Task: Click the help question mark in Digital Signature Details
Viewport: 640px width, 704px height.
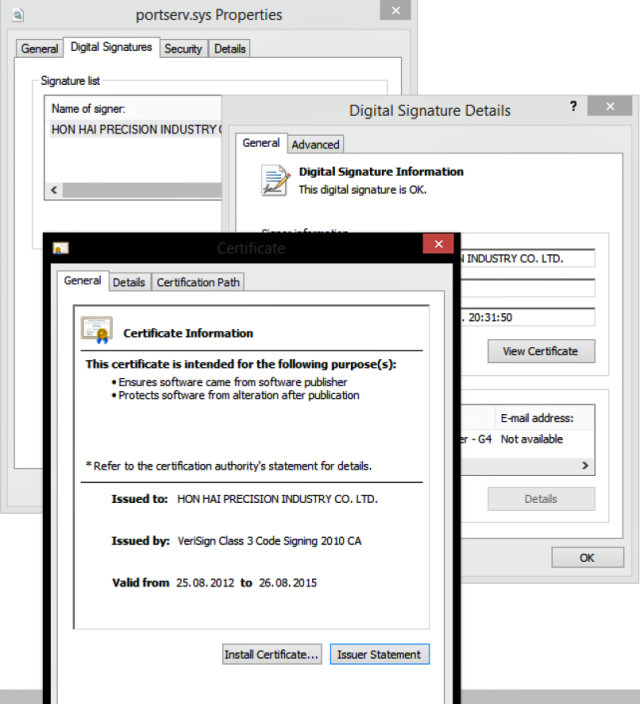Action: tap(573, 106)
